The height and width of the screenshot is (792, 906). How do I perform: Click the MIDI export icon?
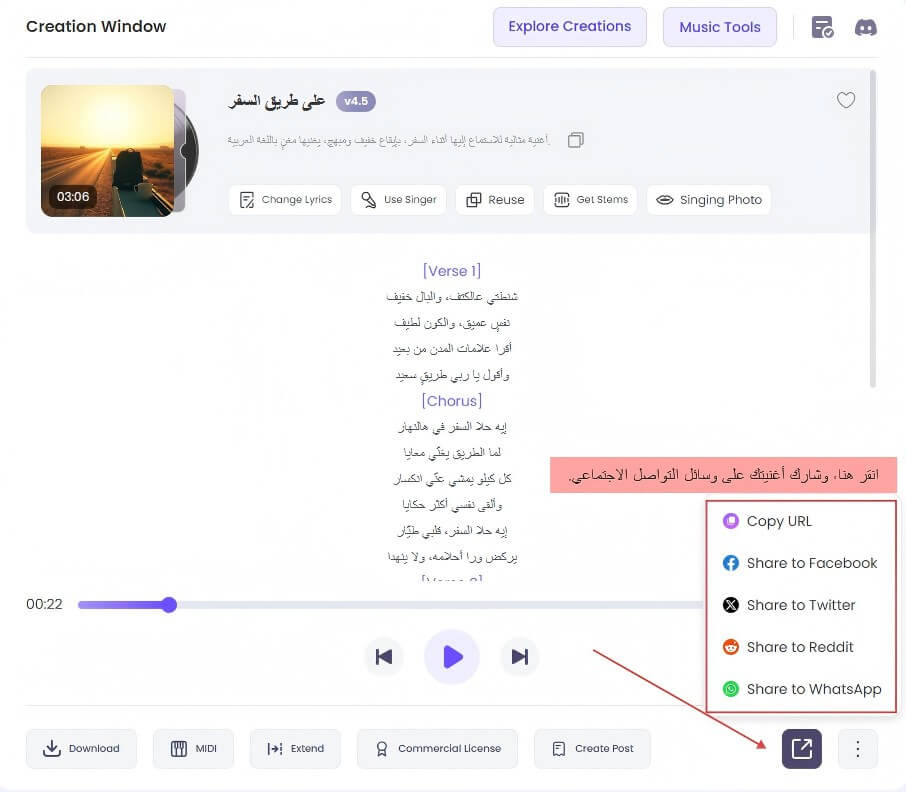[x=193, y=748]
